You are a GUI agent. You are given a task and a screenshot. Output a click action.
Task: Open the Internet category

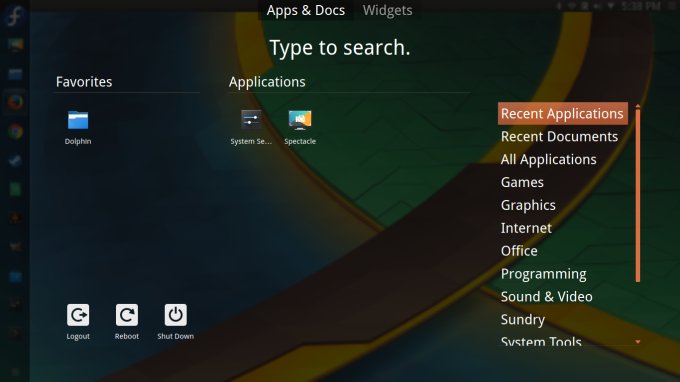(526, 228)
